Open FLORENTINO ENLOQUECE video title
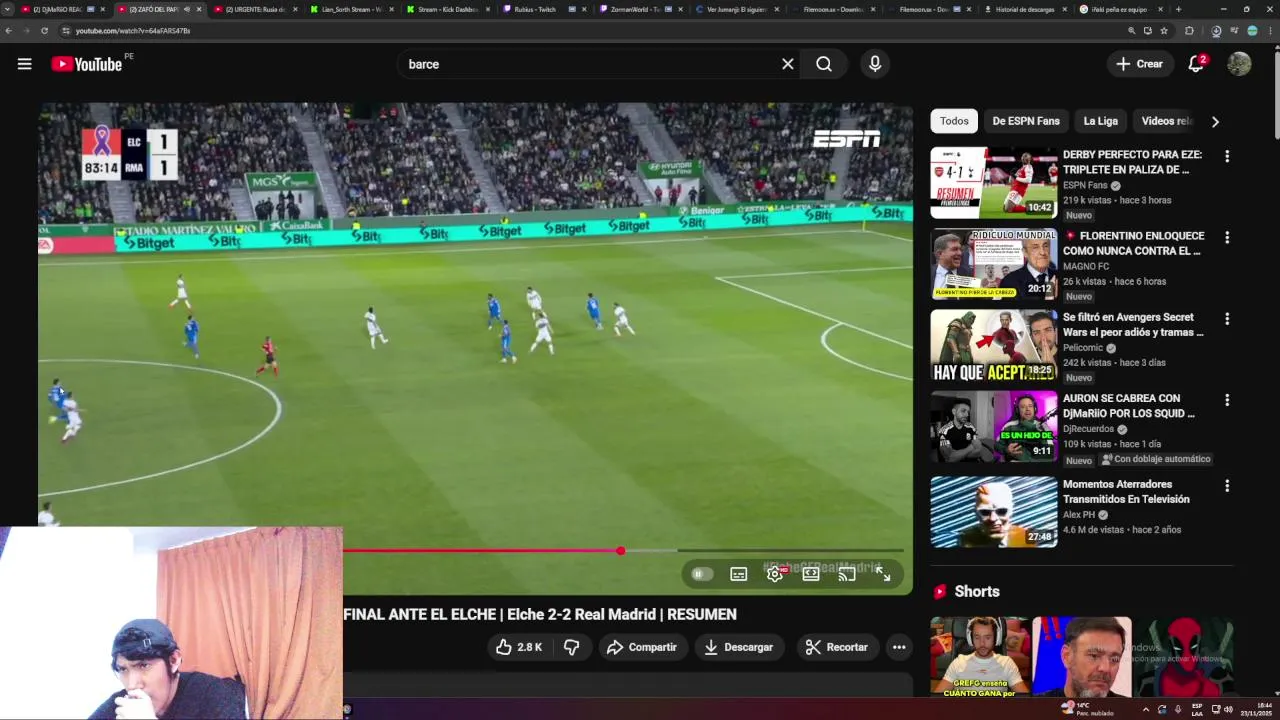The width and height of the screenshot is (1280, 720). coord(1133,243)
